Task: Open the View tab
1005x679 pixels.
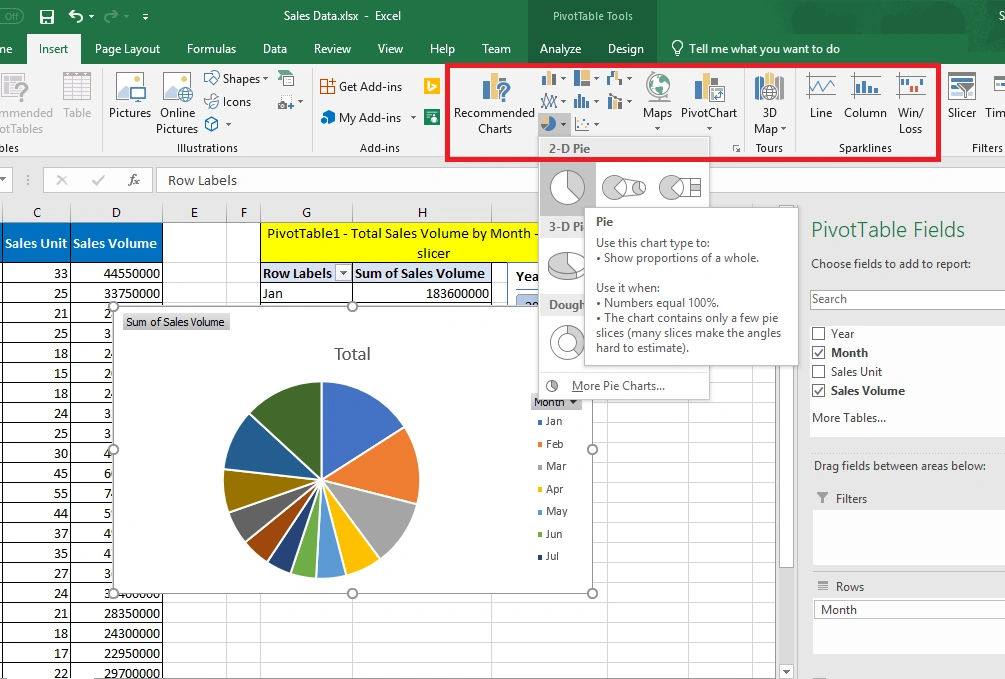Action: [x=390, y=49]
